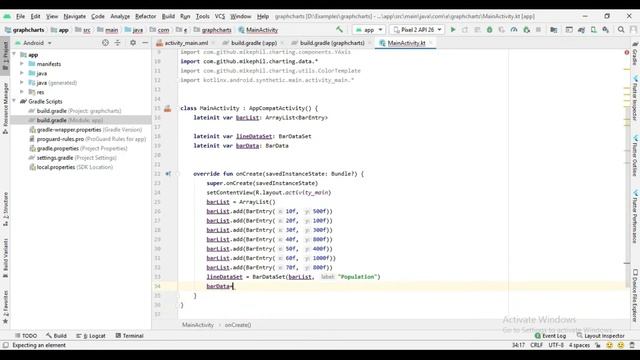
Task: Select local.properties file in tree
Action: (x=71, y=167)
